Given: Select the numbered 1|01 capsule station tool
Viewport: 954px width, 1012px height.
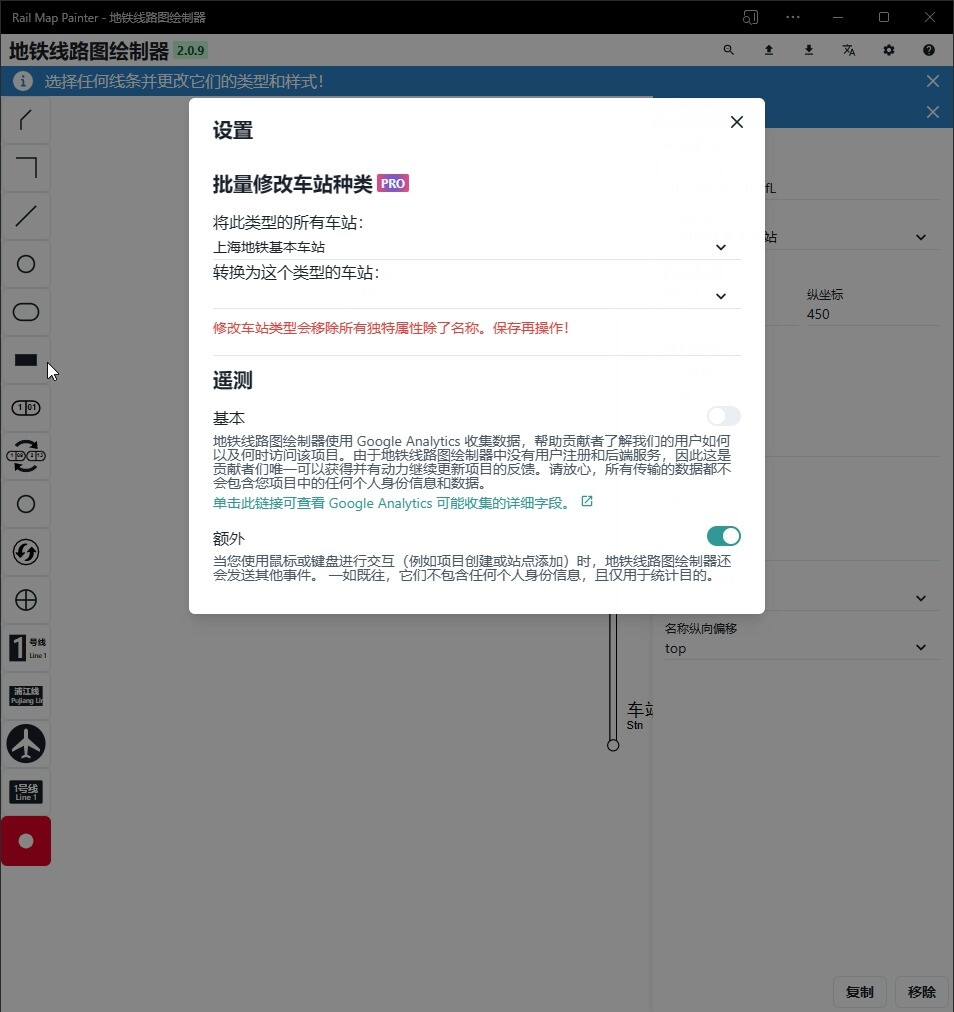Looking at the screenshot, I should click(26, 408).
